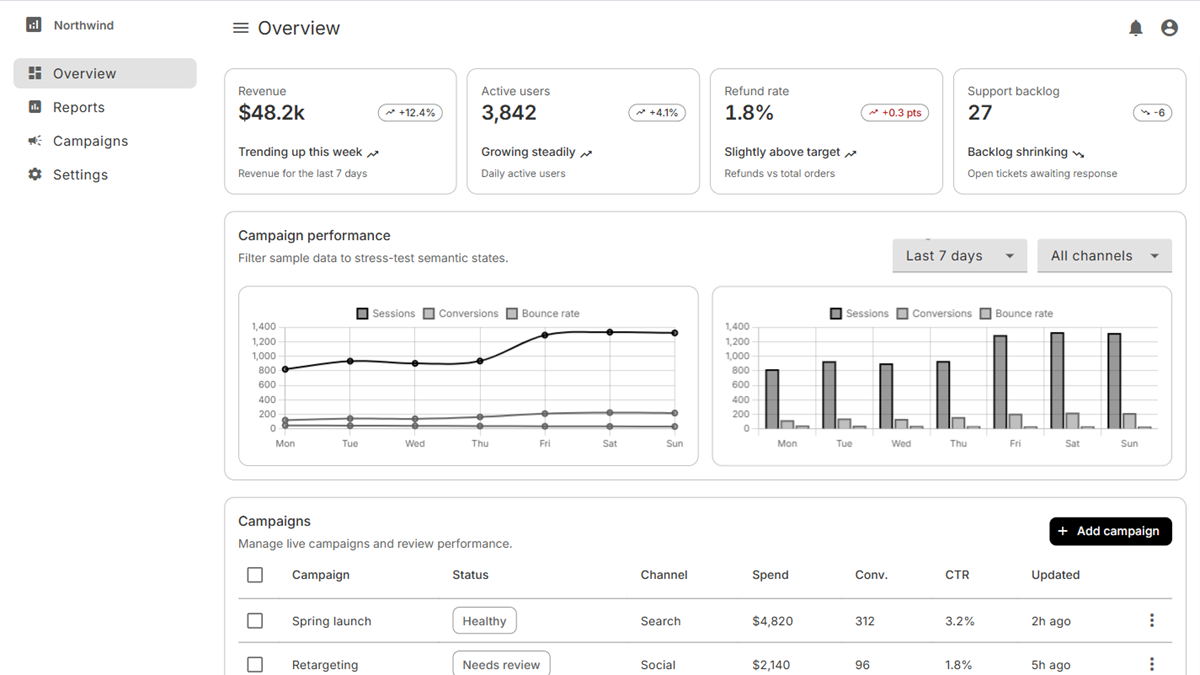The height and width of the screenshot is (675, 1200).
Task: Check the Spring launch campaign checkbox
Action: [x=255, y=621]
